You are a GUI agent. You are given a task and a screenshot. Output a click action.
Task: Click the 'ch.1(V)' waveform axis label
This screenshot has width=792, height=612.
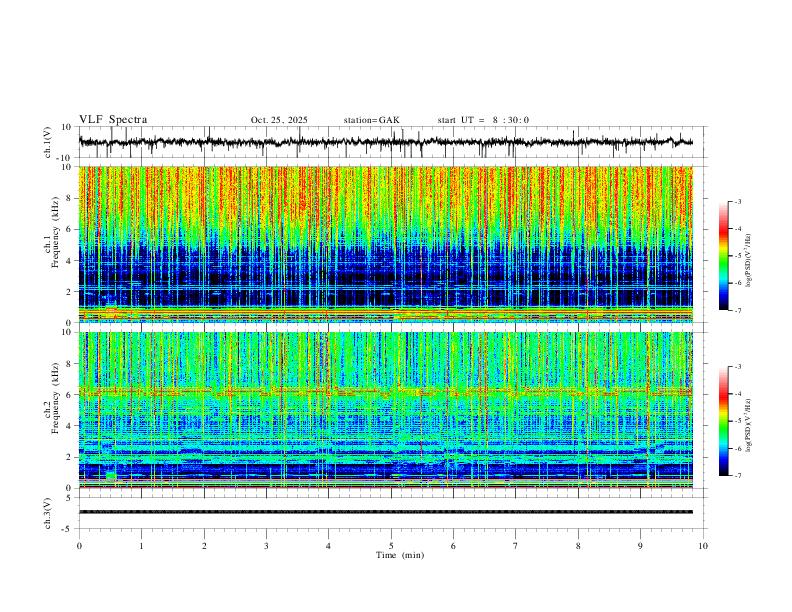point(47,142)
